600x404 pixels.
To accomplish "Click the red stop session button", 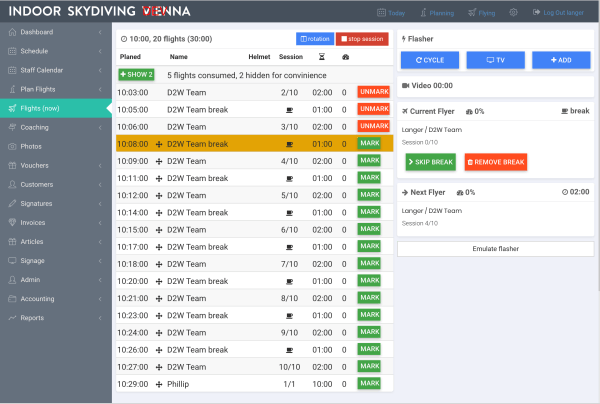I will pyautogui.click(x=362, y=39).
